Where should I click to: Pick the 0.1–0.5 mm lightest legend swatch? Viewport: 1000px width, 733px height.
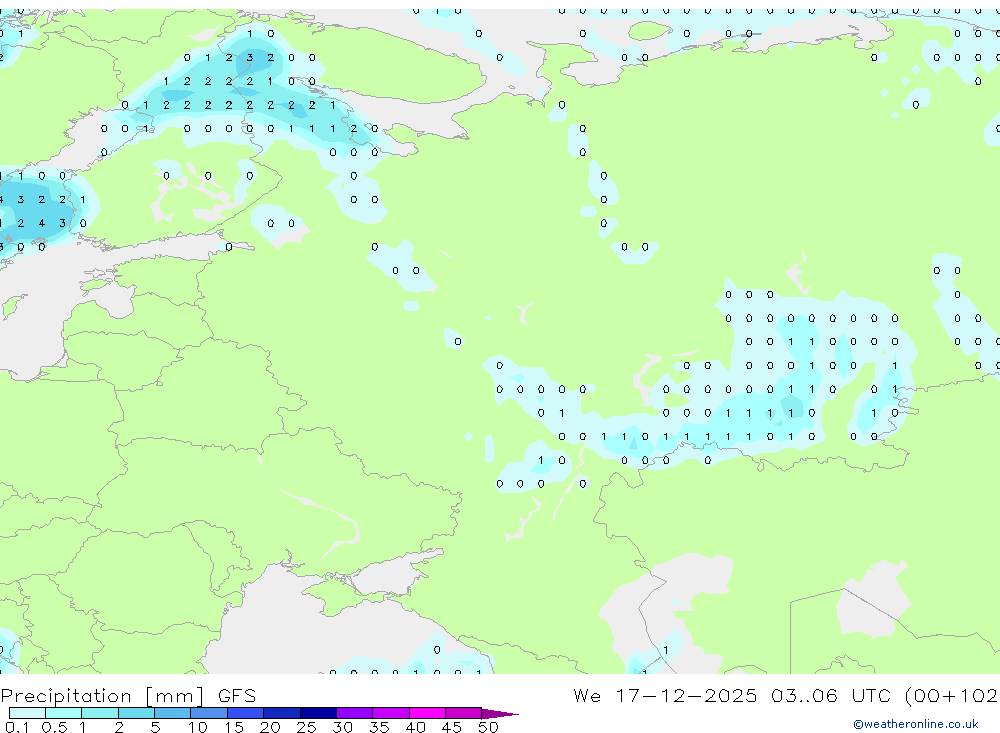click(27, 713)
